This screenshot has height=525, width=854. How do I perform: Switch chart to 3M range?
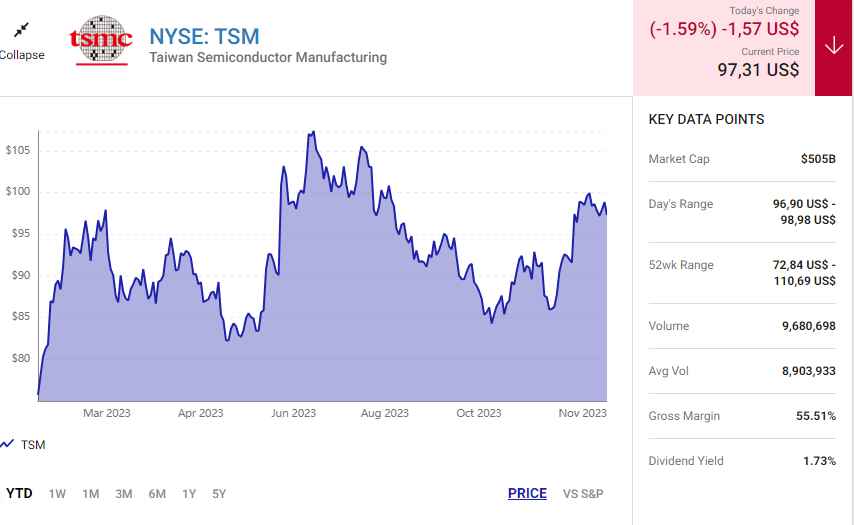[123, 493]
